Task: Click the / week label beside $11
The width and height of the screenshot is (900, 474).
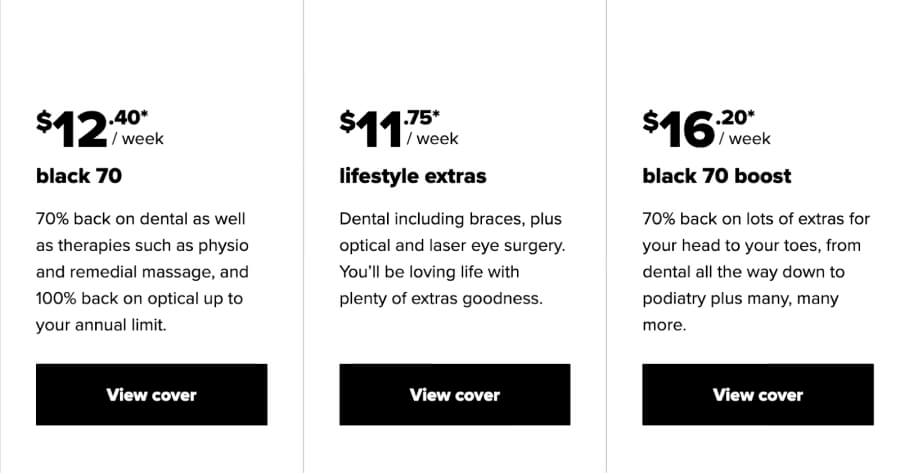Action: pos(432,139)
